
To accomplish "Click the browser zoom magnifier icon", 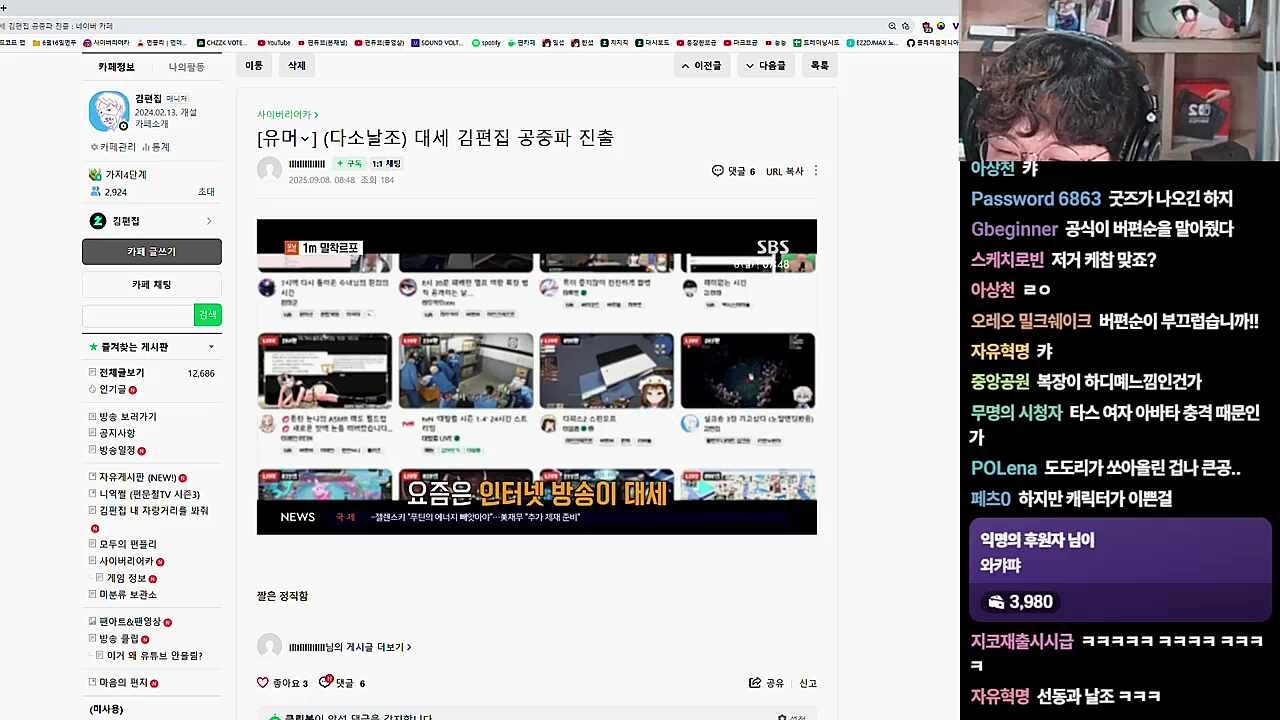I will (892, 26).
